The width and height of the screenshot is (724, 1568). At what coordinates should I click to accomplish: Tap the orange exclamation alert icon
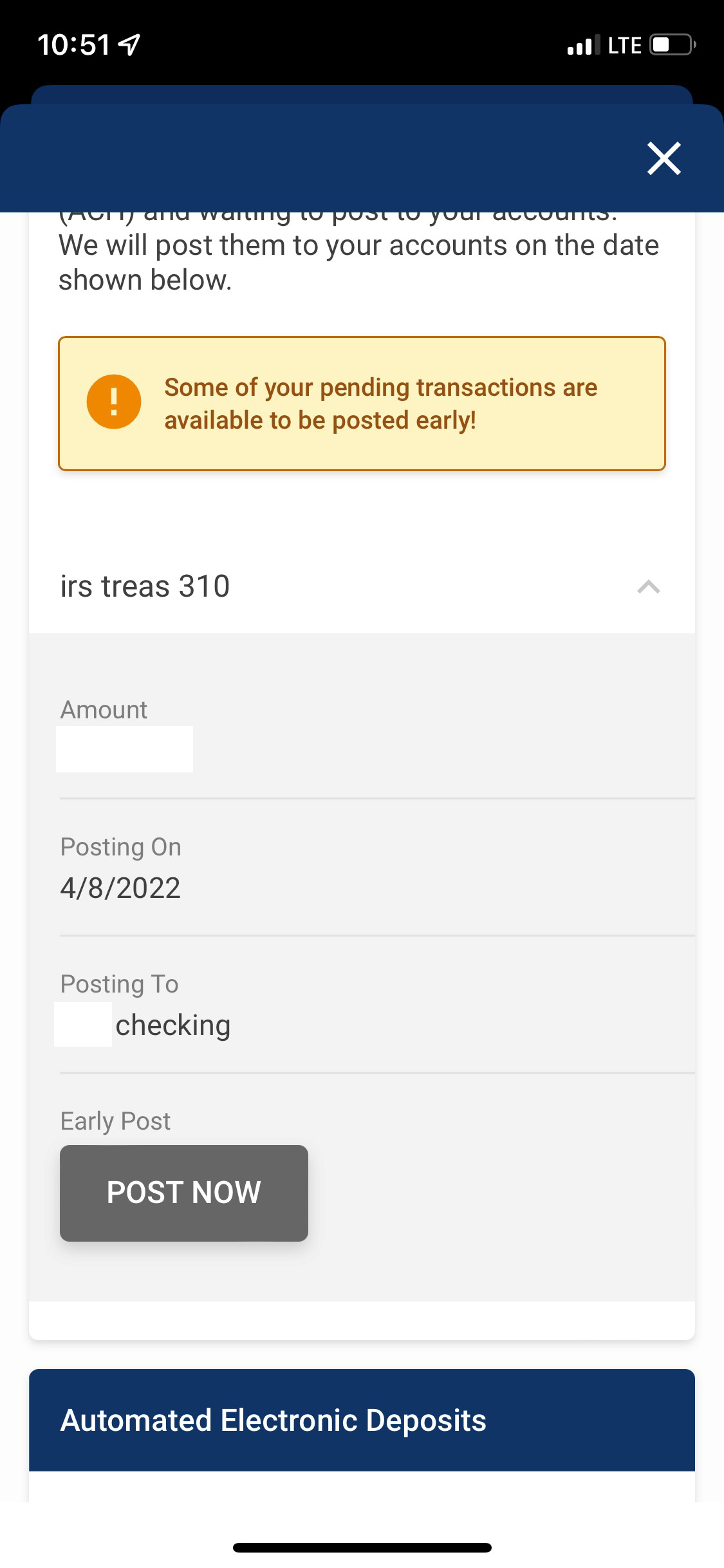pos(114,402)
